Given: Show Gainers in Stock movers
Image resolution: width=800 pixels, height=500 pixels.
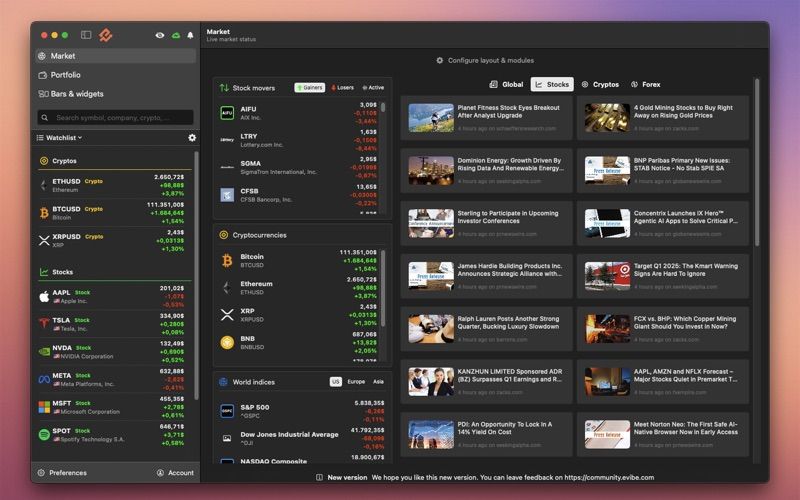Looking at the screenshot, I should (310, 88).
